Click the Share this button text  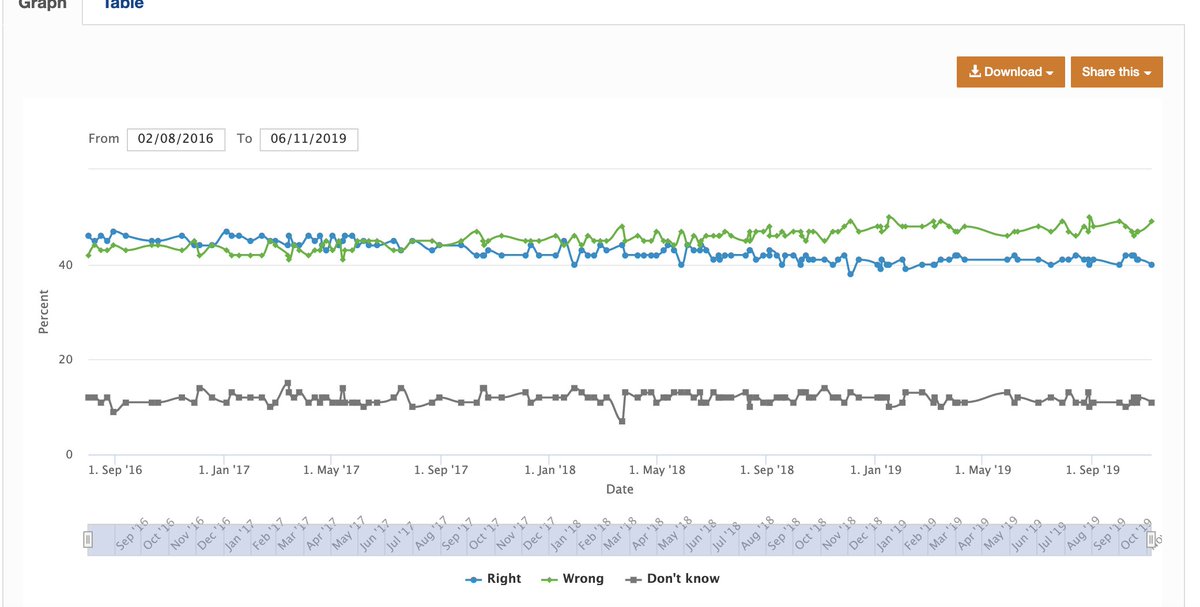coord(1110,72)
